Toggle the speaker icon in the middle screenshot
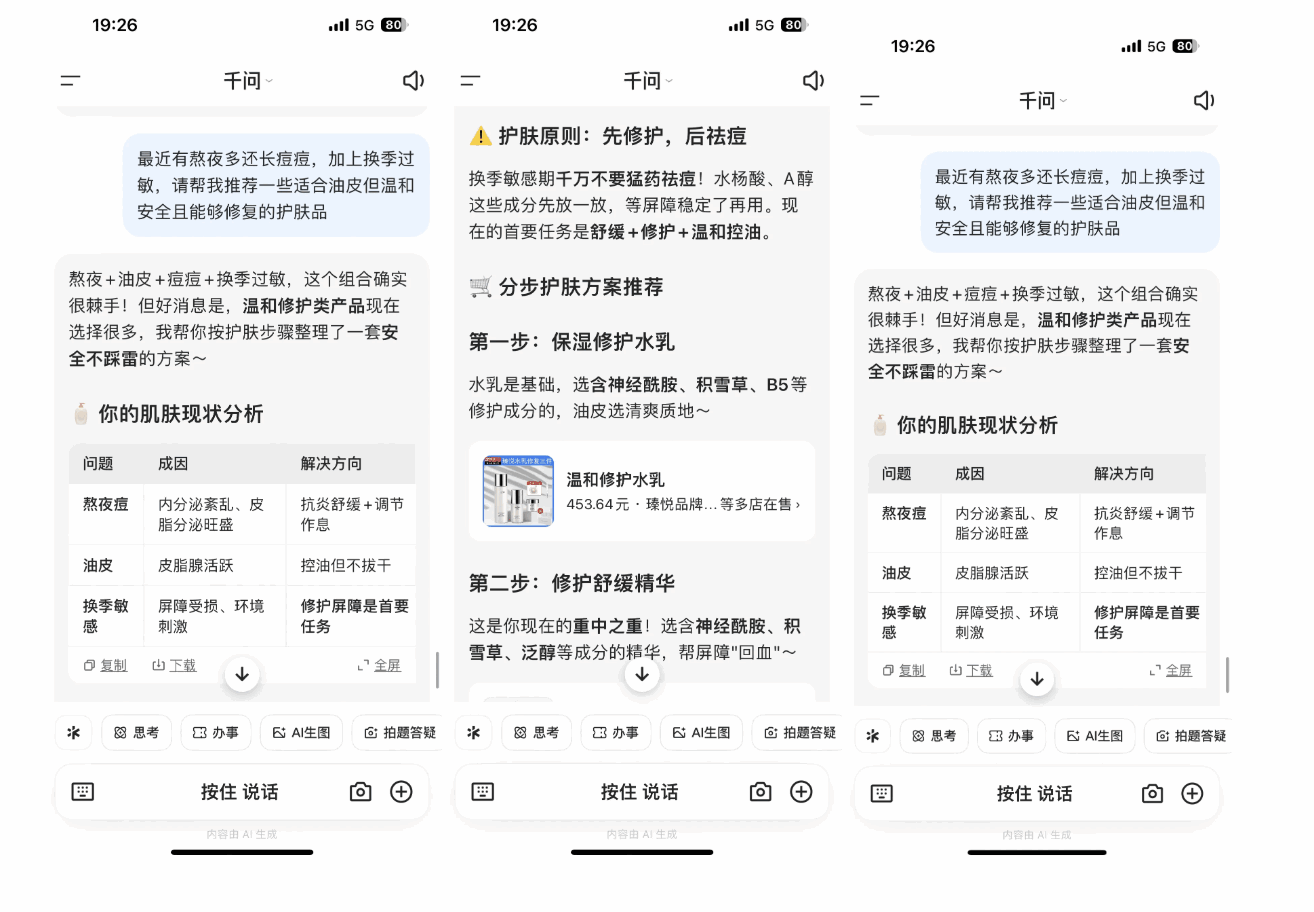Viewport: 1314px width, 912px height. tap(813, 81)
